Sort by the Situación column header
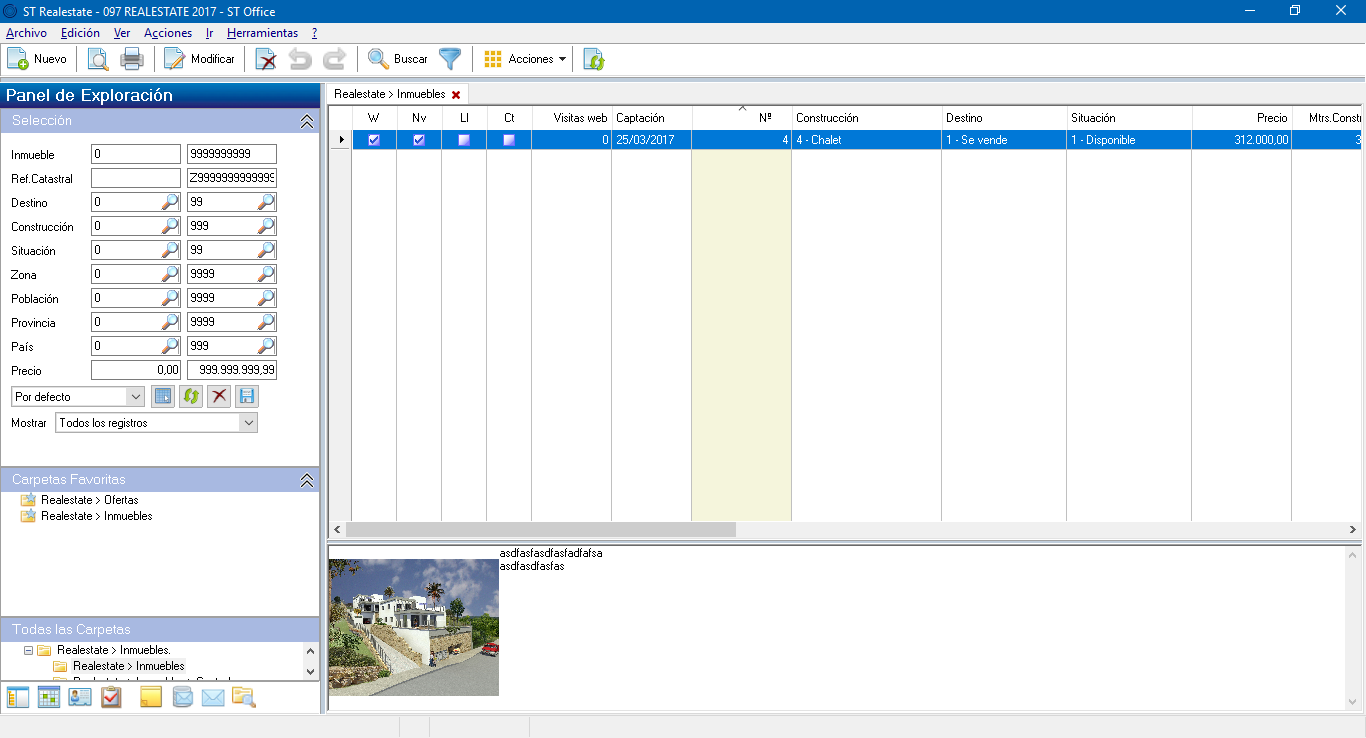Screen dimensions: 1366x738 point(1129,118)
